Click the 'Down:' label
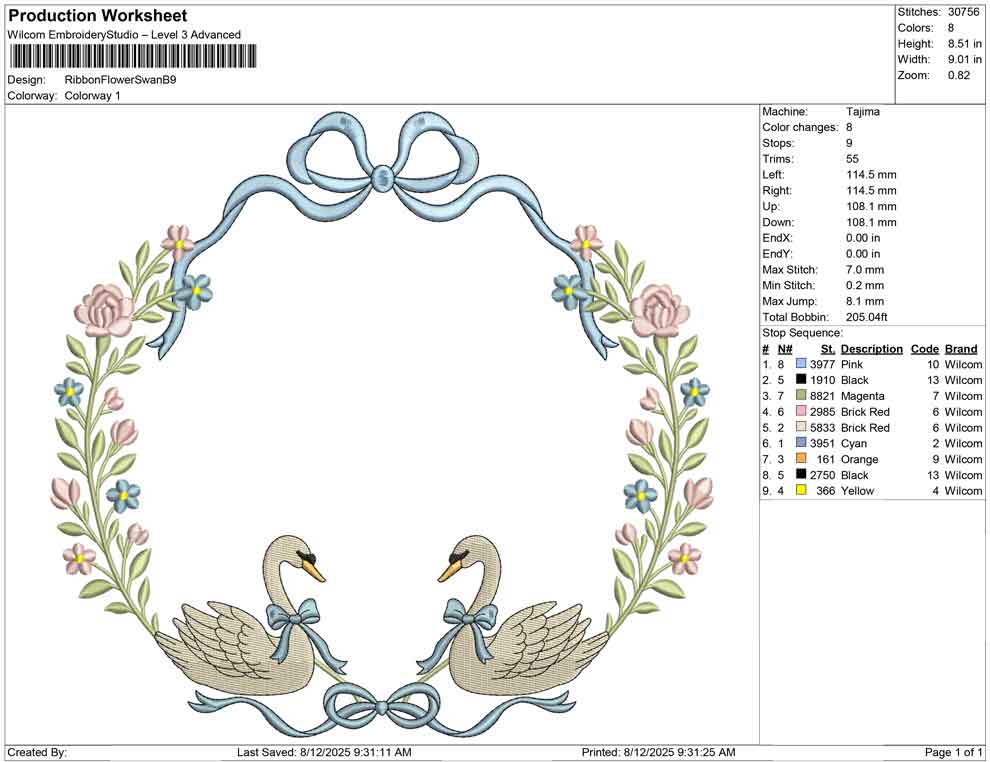 tap(778, 222)
